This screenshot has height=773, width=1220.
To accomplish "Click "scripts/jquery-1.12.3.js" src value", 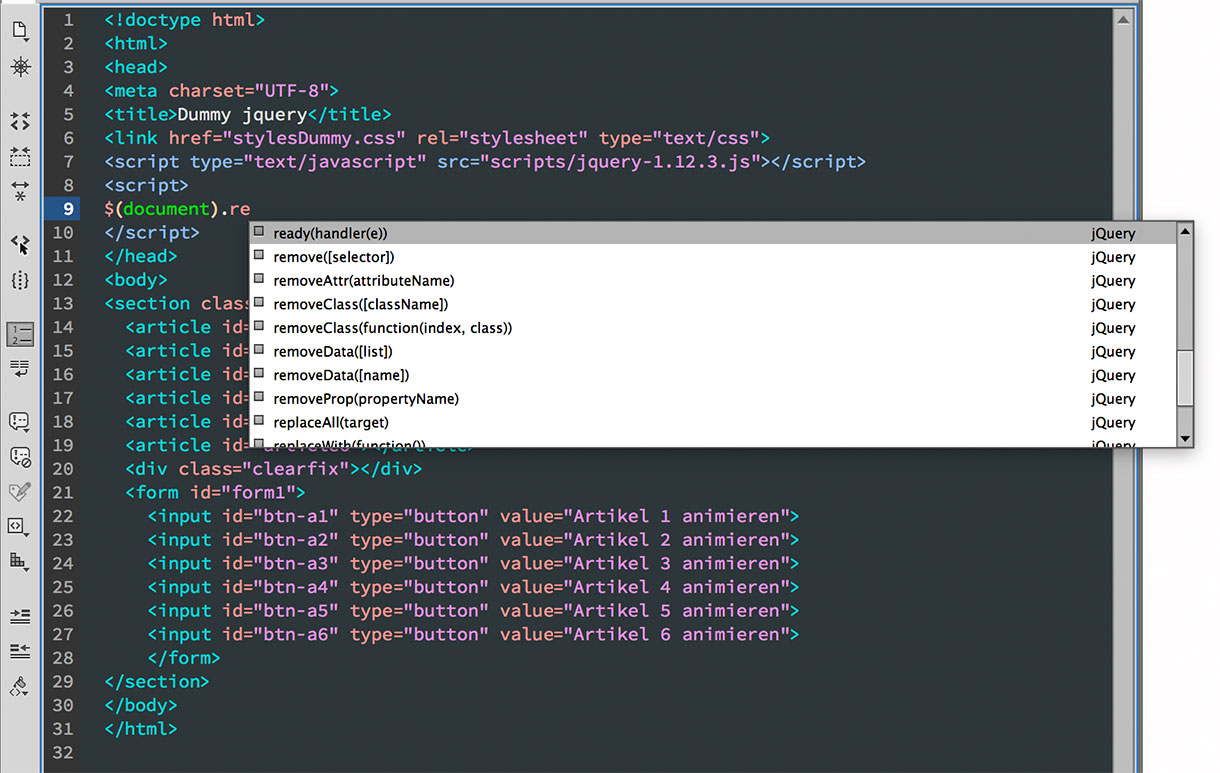I will point(620,162).
